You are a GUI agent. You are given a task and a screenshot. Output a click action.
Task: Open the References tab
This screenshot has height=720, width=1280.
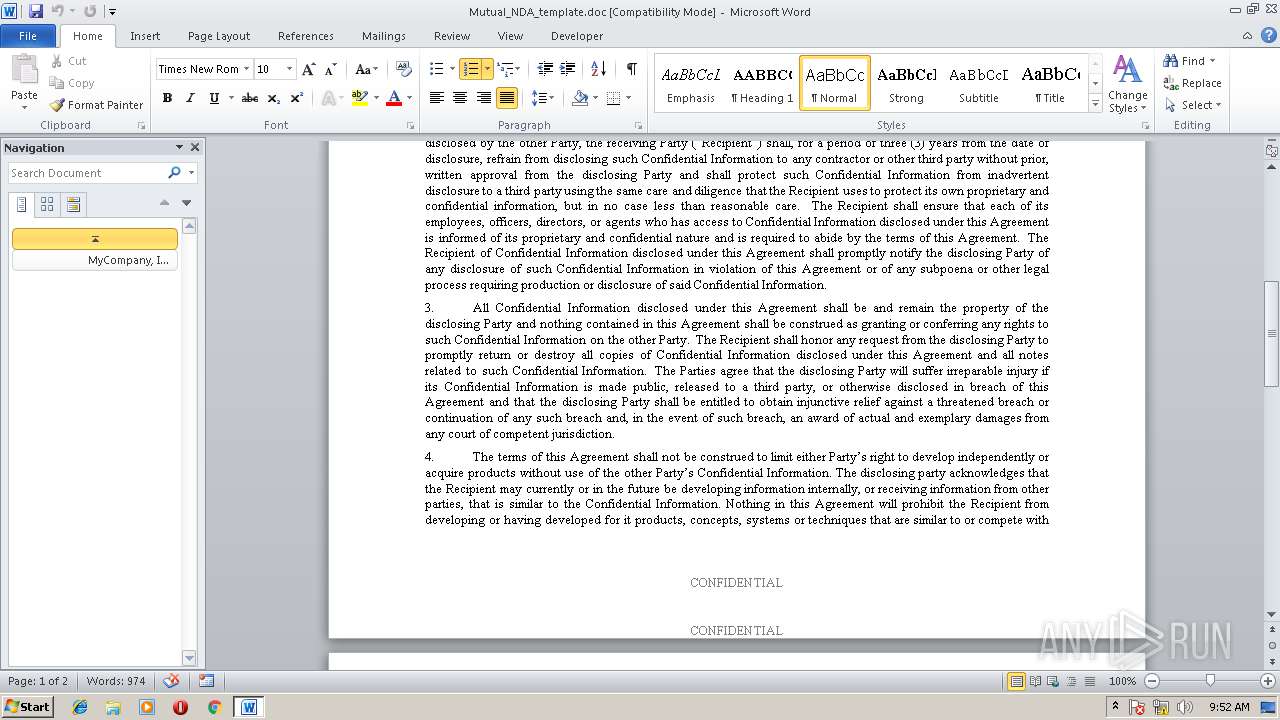[x=306, y=36]
